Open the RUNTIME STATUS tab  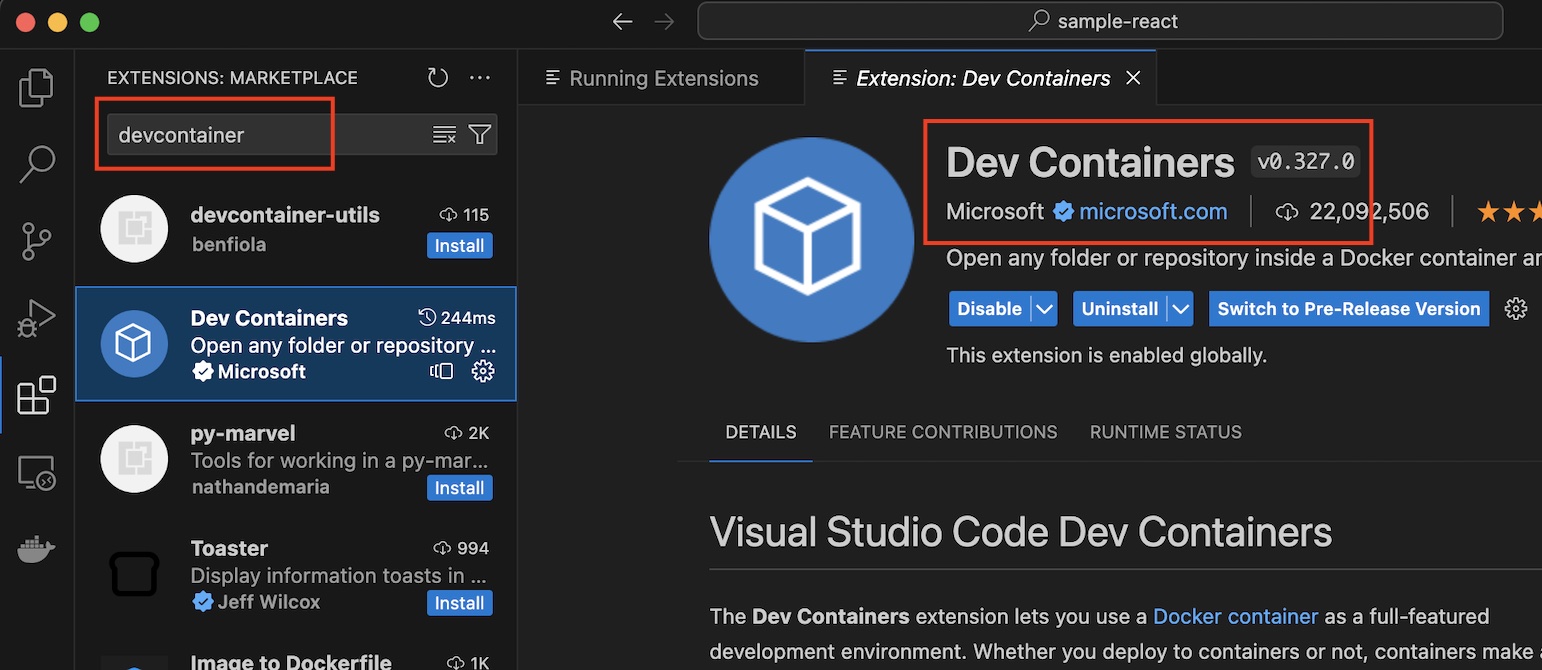pos(1166,432)
